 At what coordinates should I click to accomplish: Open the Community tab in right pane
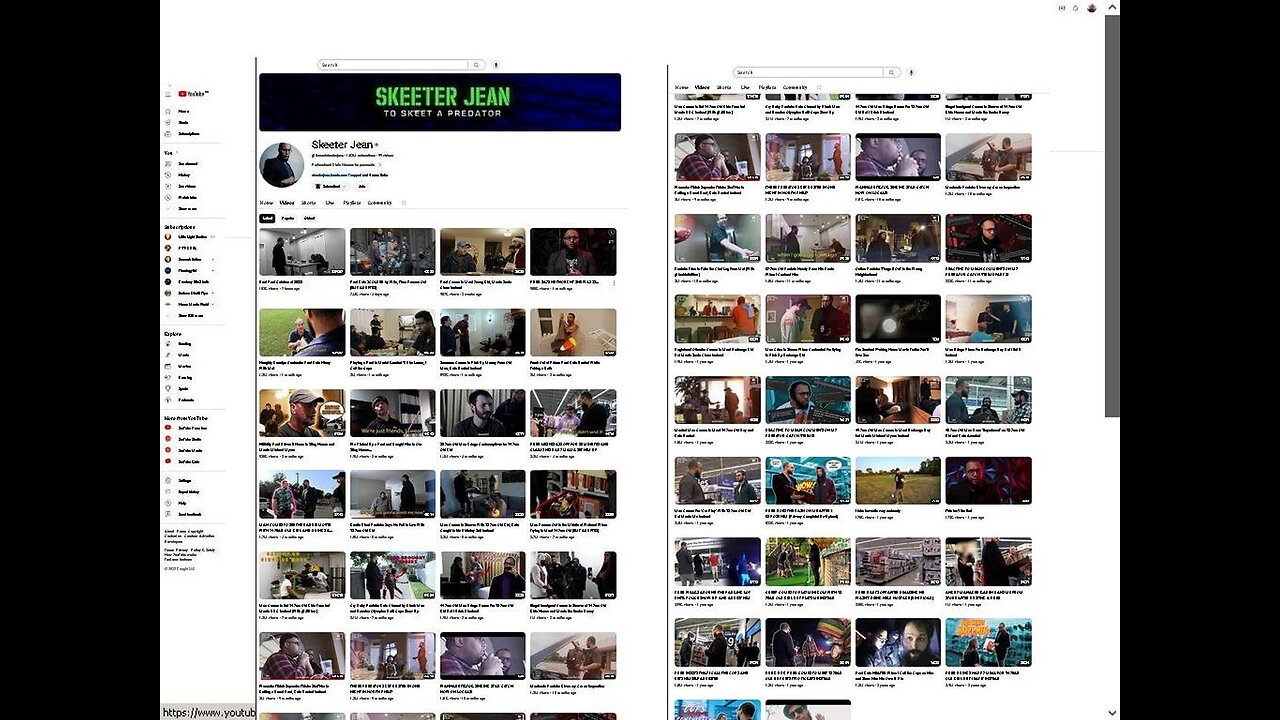tap(795, 88)
